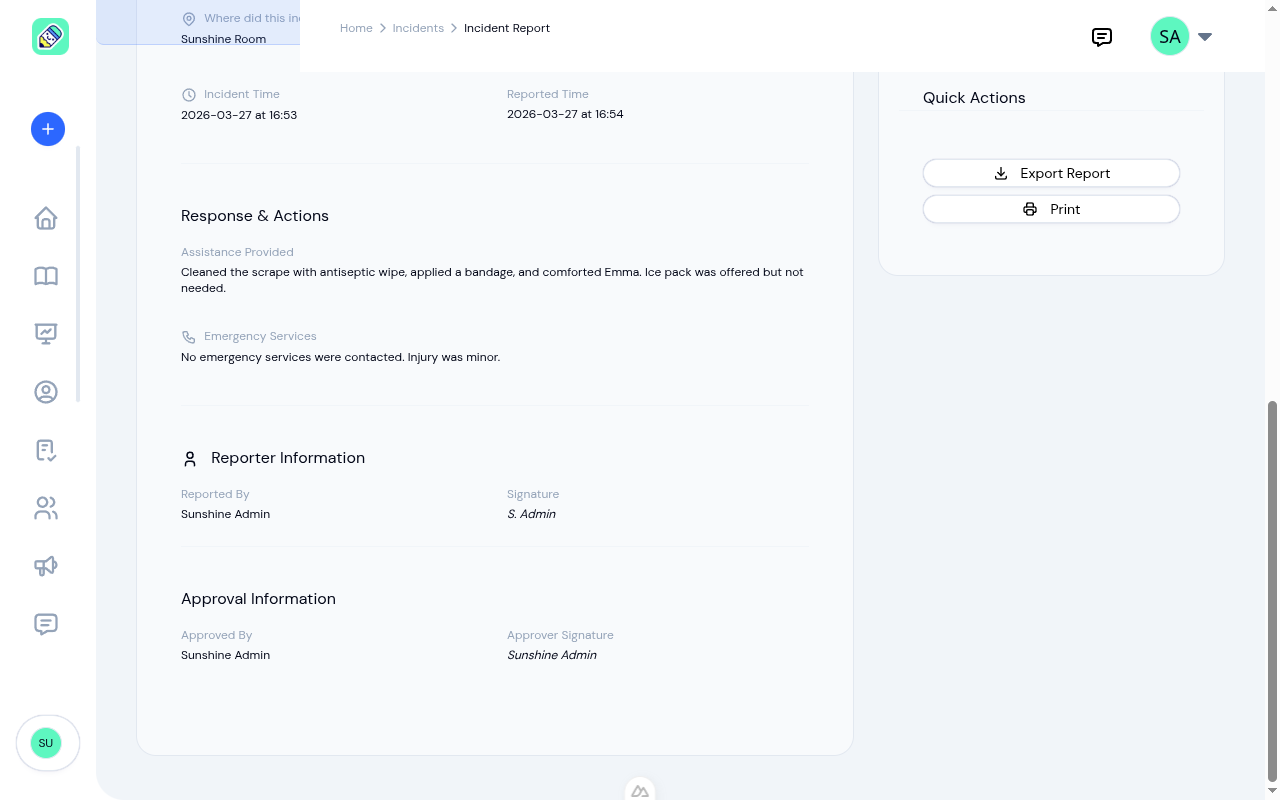
Task: Click the page vertical scrollbar thumb
Action: coord(1272,591)
